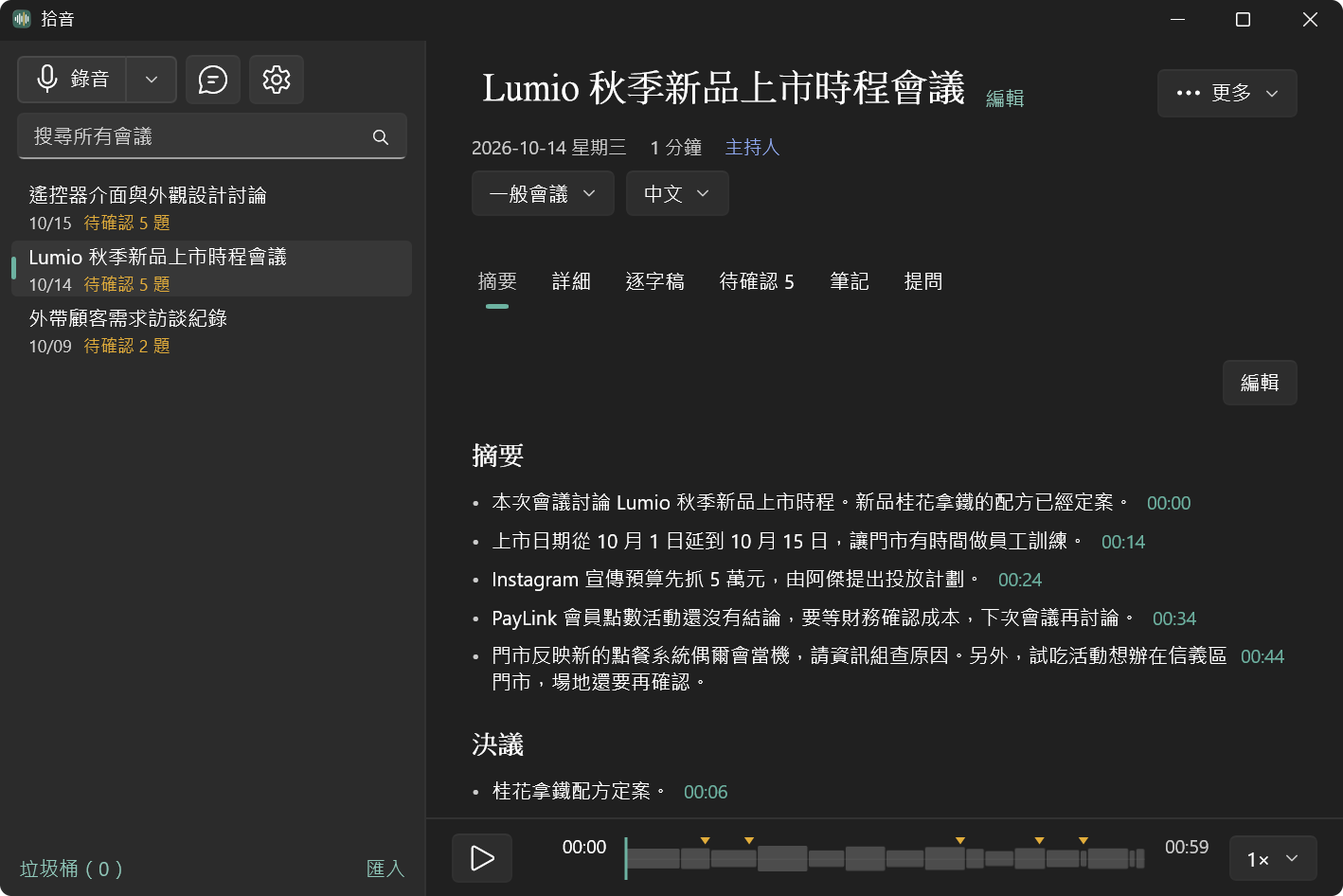The height and width of the screenshot is (896, 1343).
Task: Switch to the 詳細 tab
Action: coord(571,282)
